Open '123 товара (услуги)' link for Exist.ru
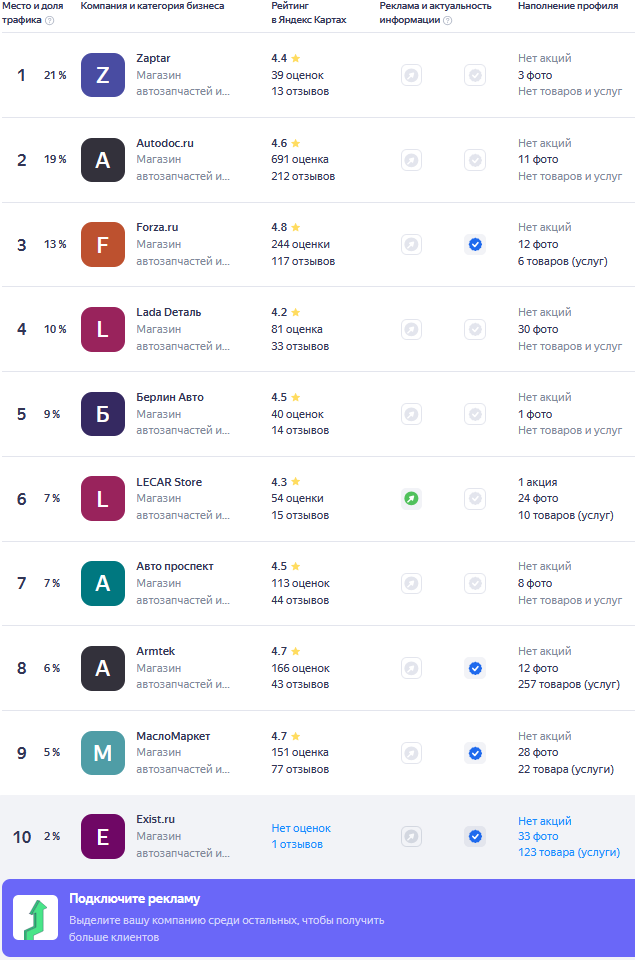The height and width of the screenshot is (960, 635). (x=568, y=852)
